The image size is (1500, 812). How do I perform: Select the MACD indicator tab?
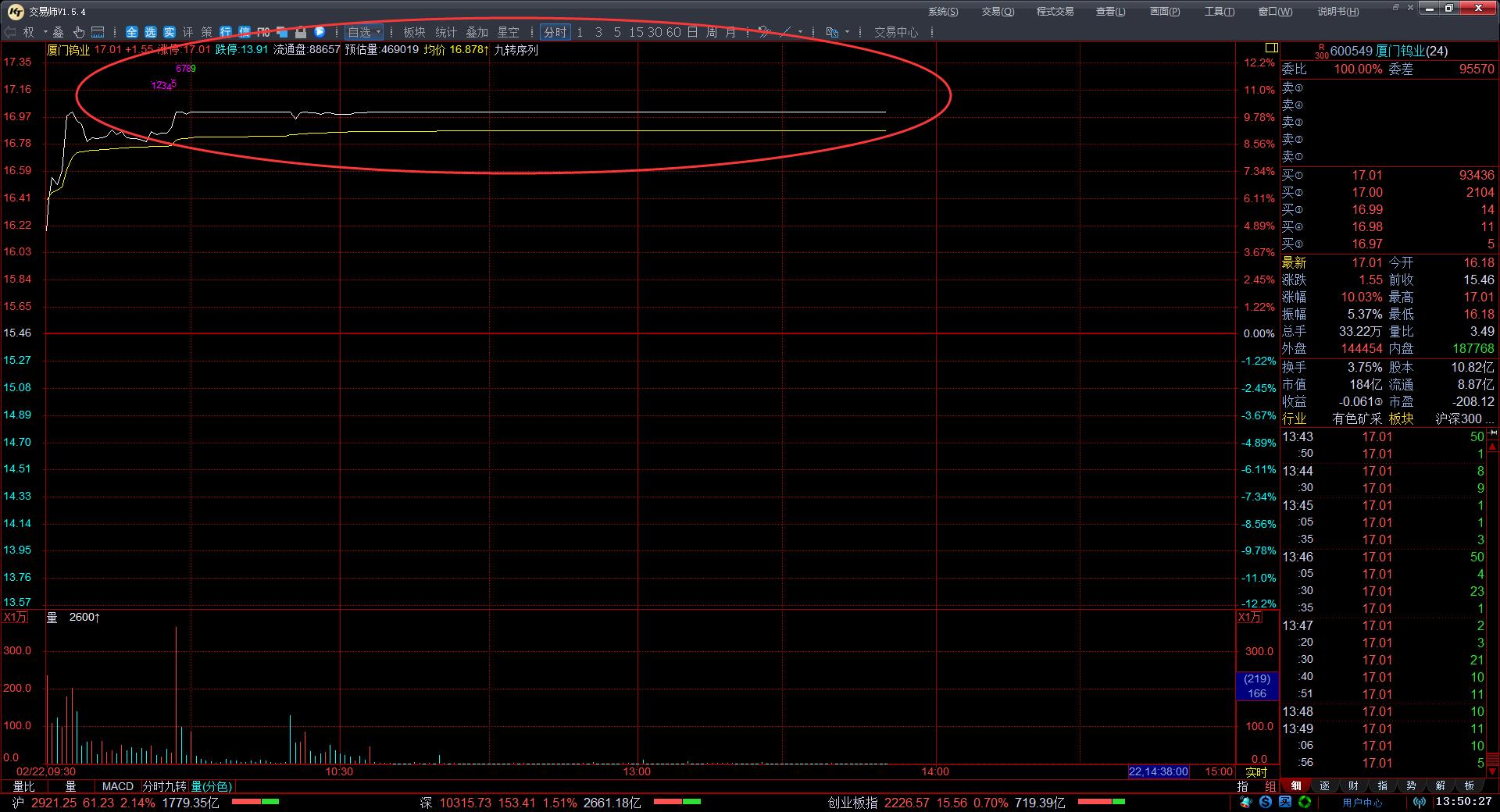(118, 786)
